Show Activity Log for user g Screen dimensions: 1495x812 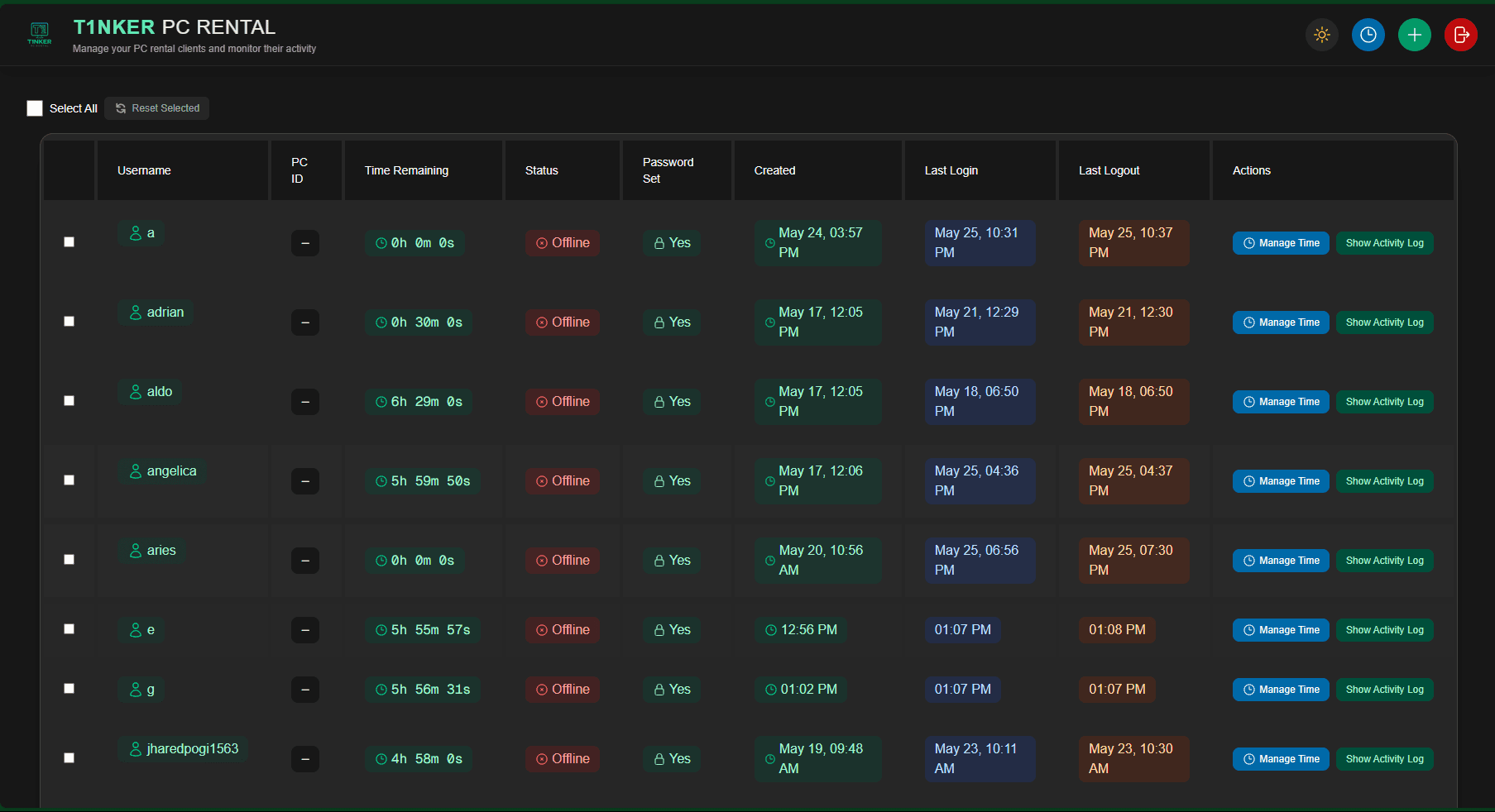(1385, 690)
